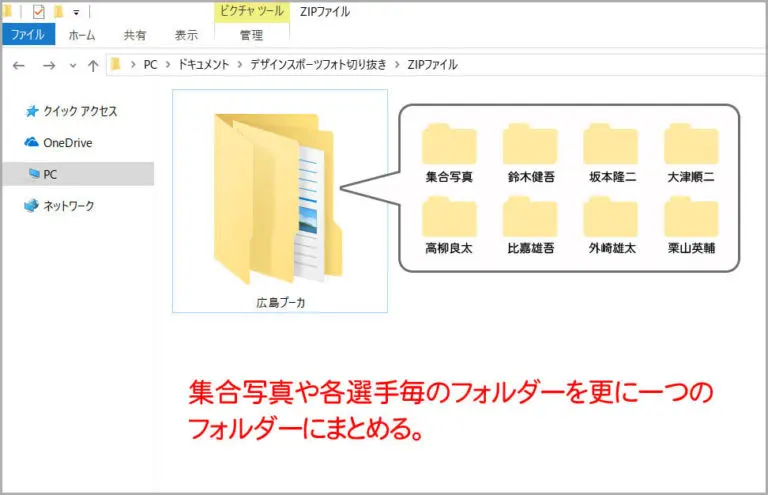Go back using the back arrow
The image size is (768, 495).
pos(18,65)
